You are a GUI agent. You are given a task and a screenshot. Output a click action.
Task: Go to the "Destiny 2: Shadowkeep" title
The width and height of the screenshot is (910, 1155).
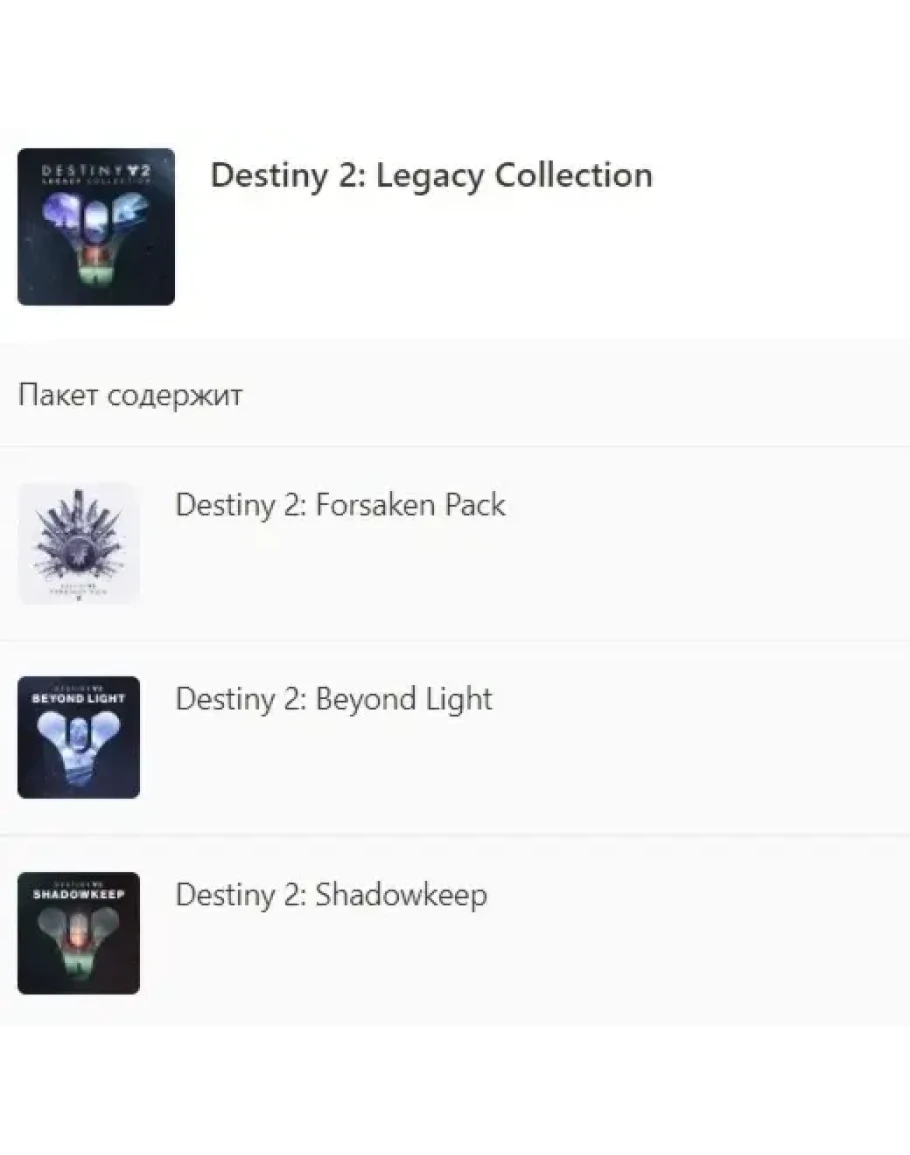coord(331,894)
